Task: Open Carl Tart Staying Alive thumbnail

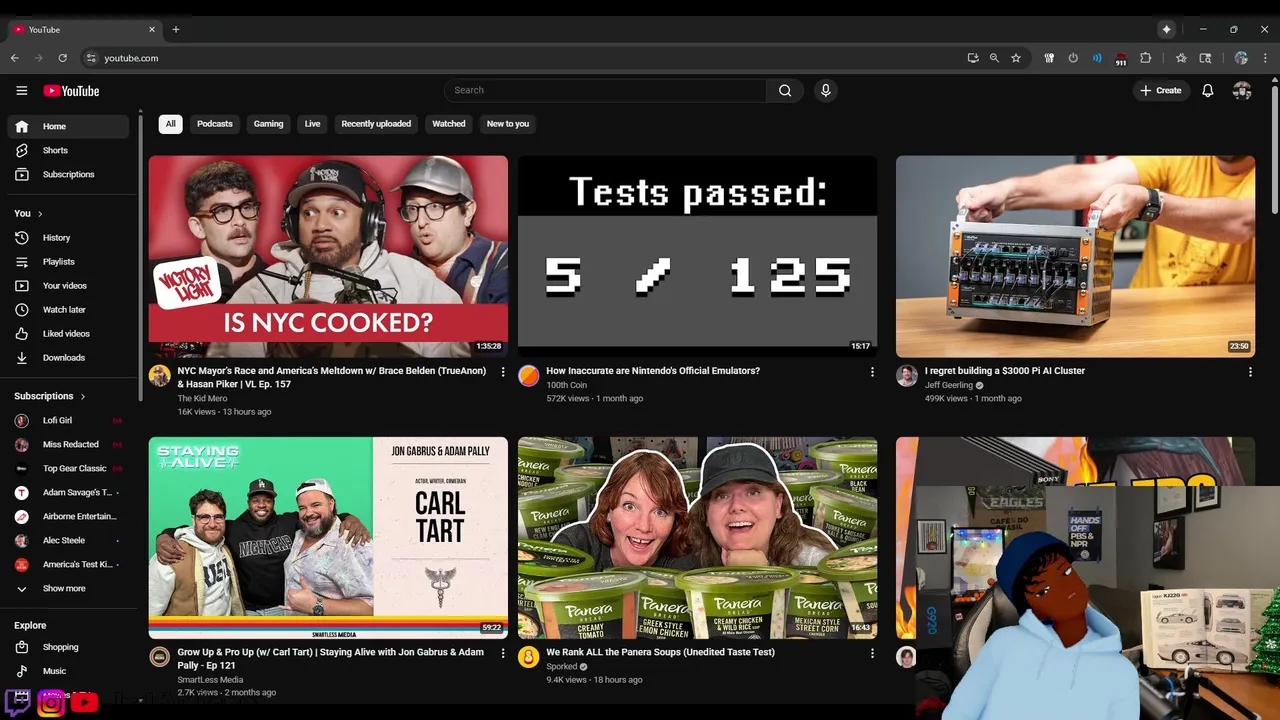Action: (x=328, y=537)
